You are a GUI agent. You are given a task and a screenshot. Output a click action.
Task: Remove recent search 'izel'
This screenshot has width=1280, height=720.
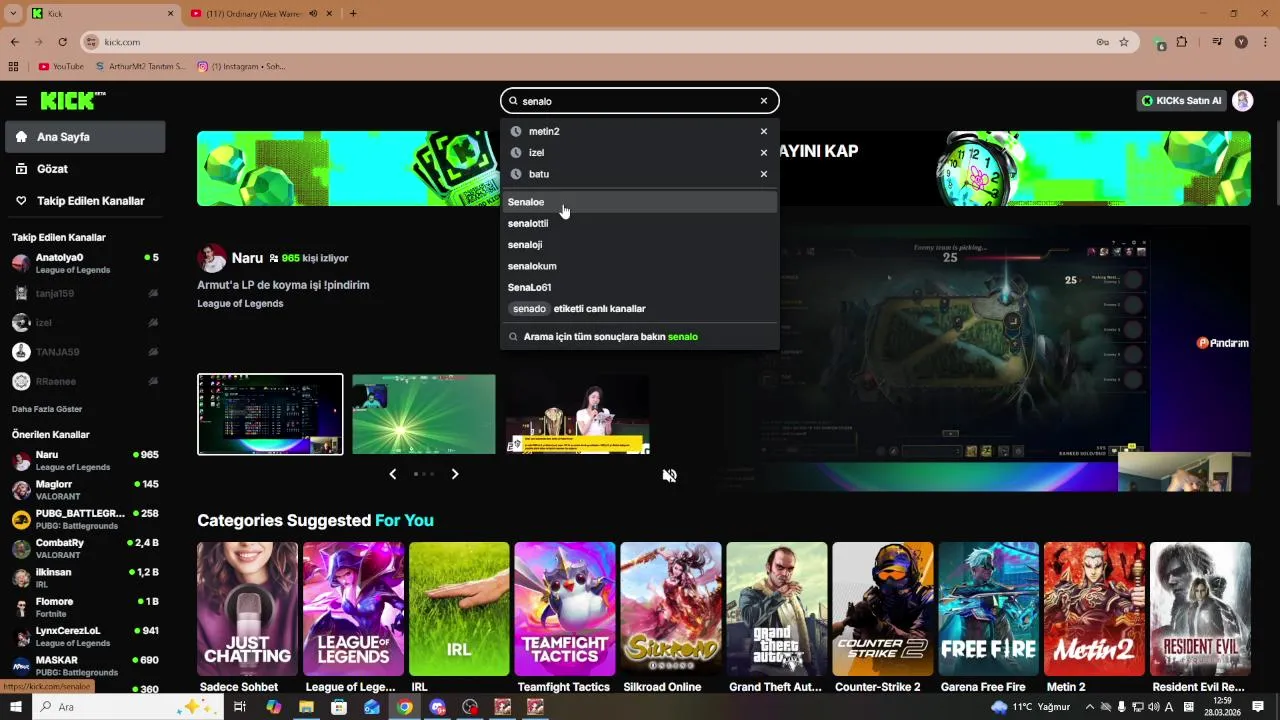764,153
